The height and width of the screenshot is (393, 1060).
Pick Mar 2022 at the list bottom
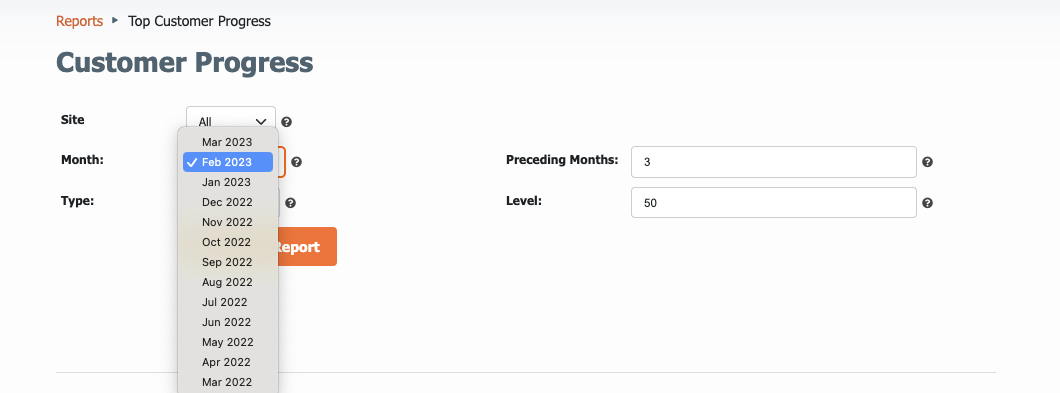[228, 382]
